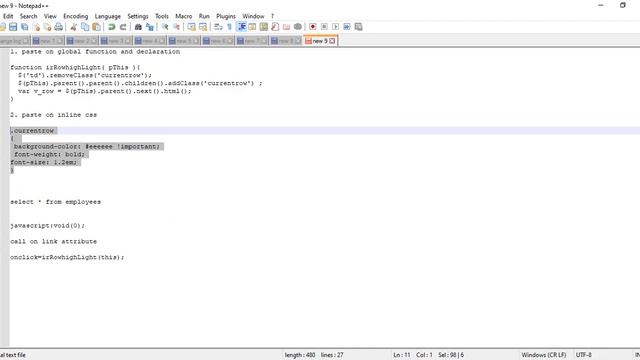This screenshot has height=360, width=640.
Task: Click the UTF-8 encoding status entry
Action: click(584, 355)
